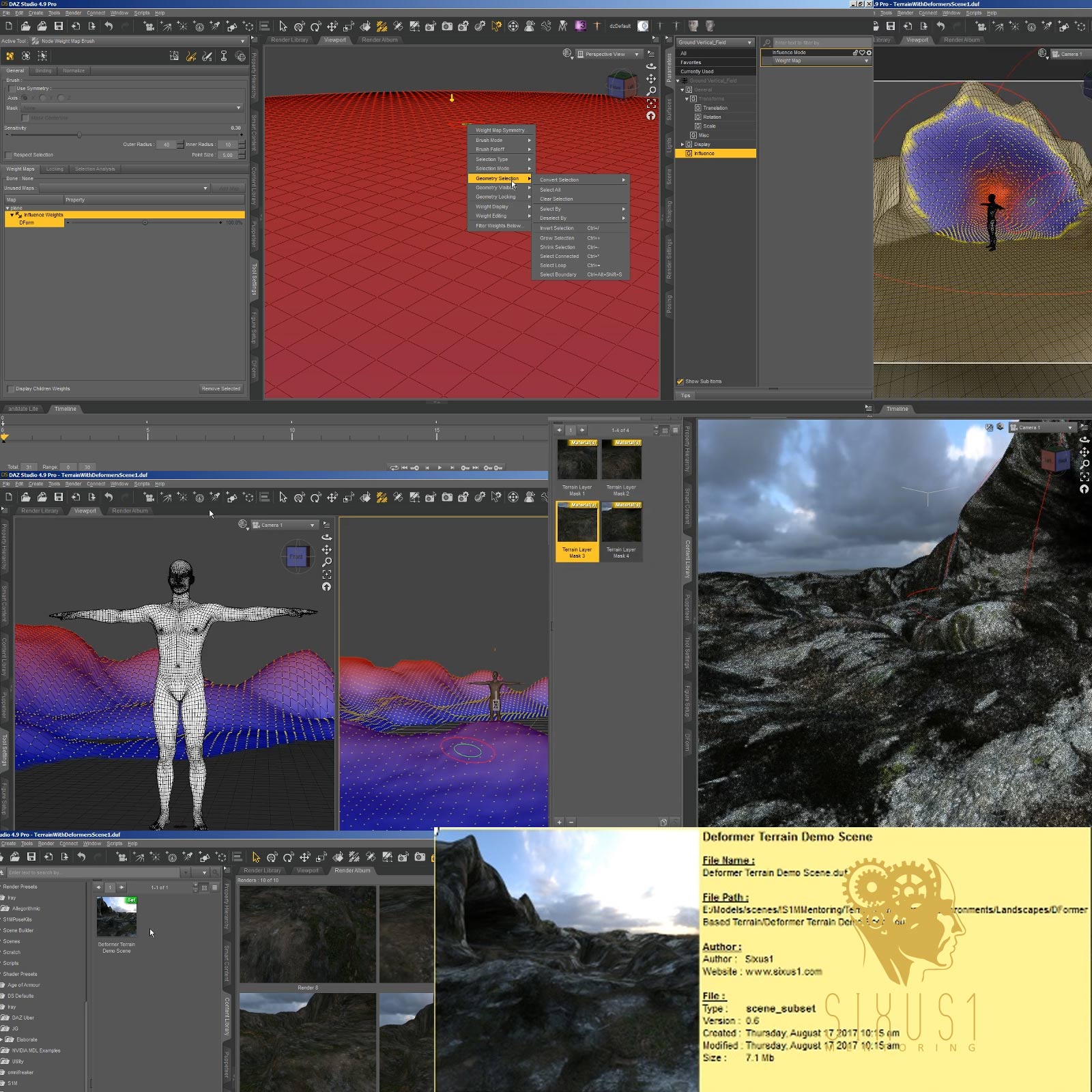1092x1092 pixels.
Task: Click Undo arrow in topmost left window toolbar
Action: (x=109, y=26)
